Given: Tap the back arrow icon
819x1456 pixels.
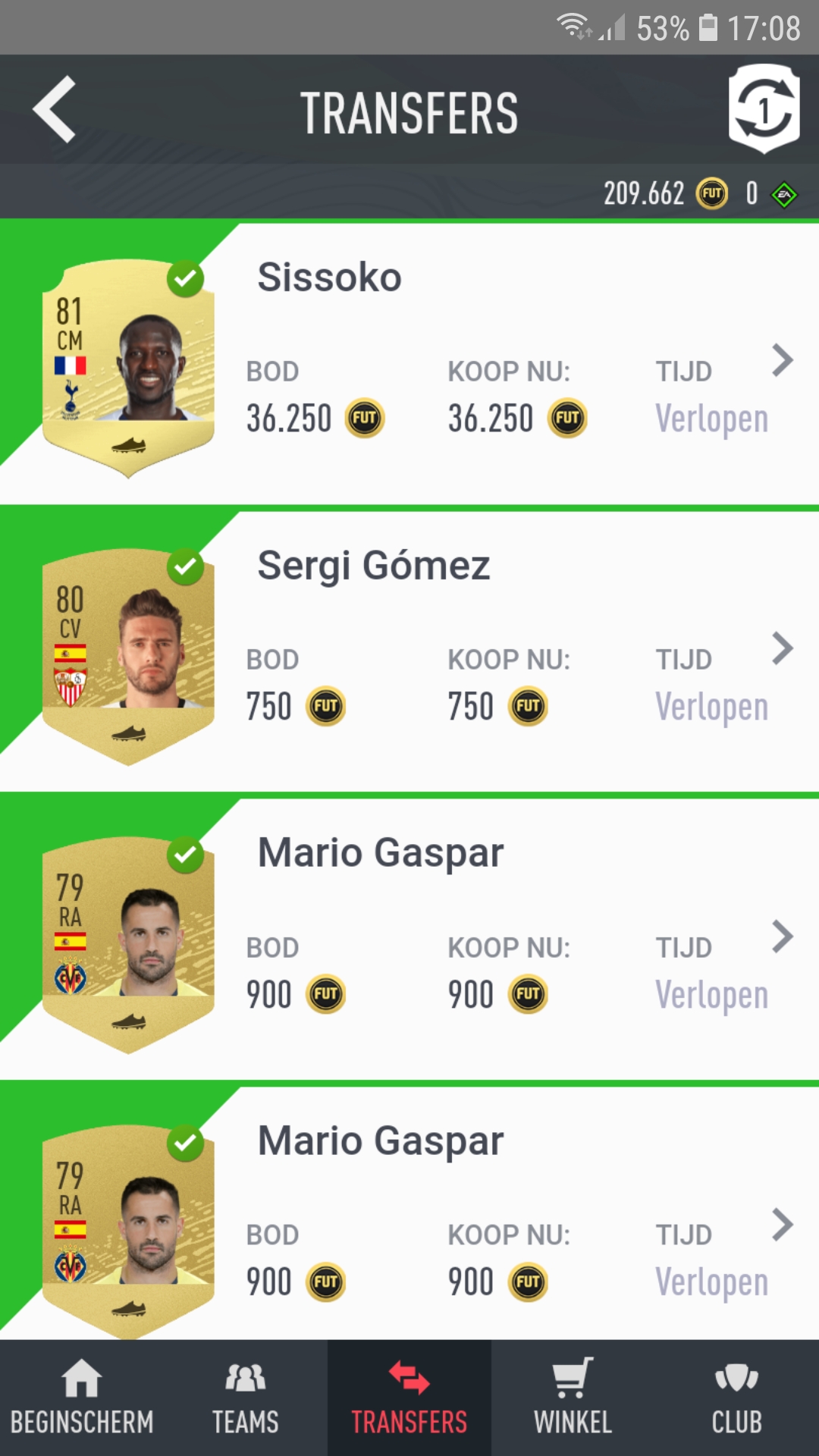Looking at the screenshot, I should click(55, 110).
